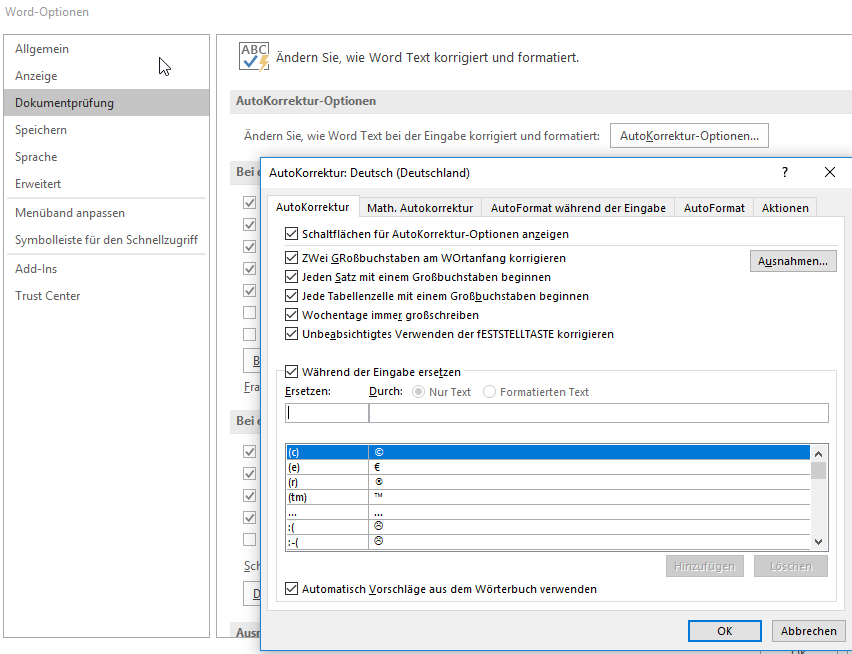Viewport: 852px width, 654px height.
Task: Click the Ersetzen input field
Action: tap(327, 413)
